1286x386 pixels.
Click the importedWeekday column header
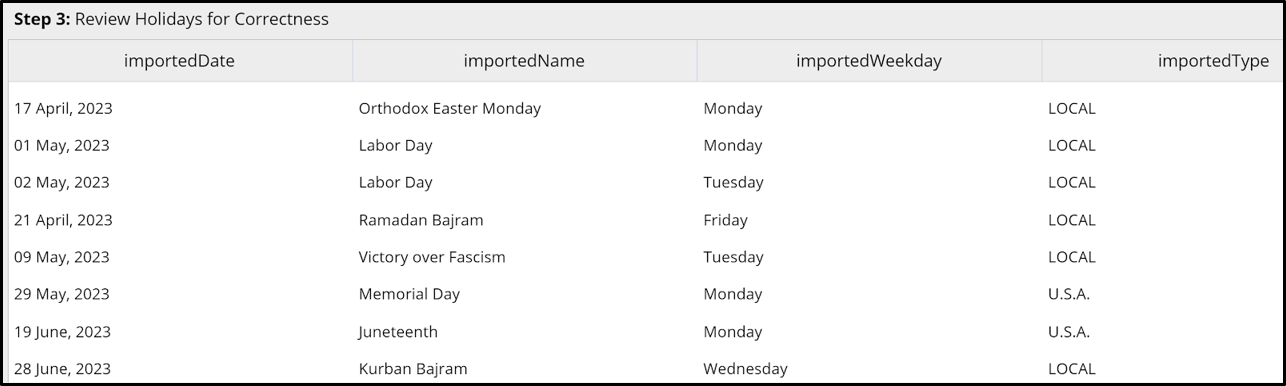coord(869,61)
